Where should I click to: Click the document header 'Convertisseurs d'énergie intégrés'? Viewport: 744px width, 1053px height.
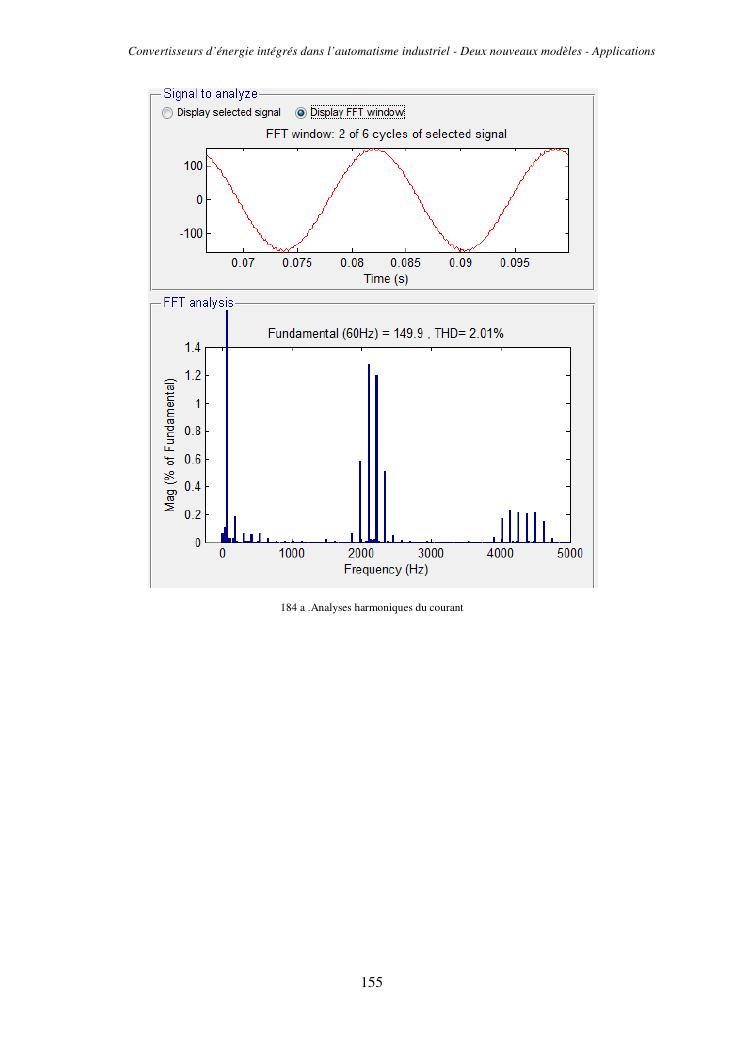392,51
